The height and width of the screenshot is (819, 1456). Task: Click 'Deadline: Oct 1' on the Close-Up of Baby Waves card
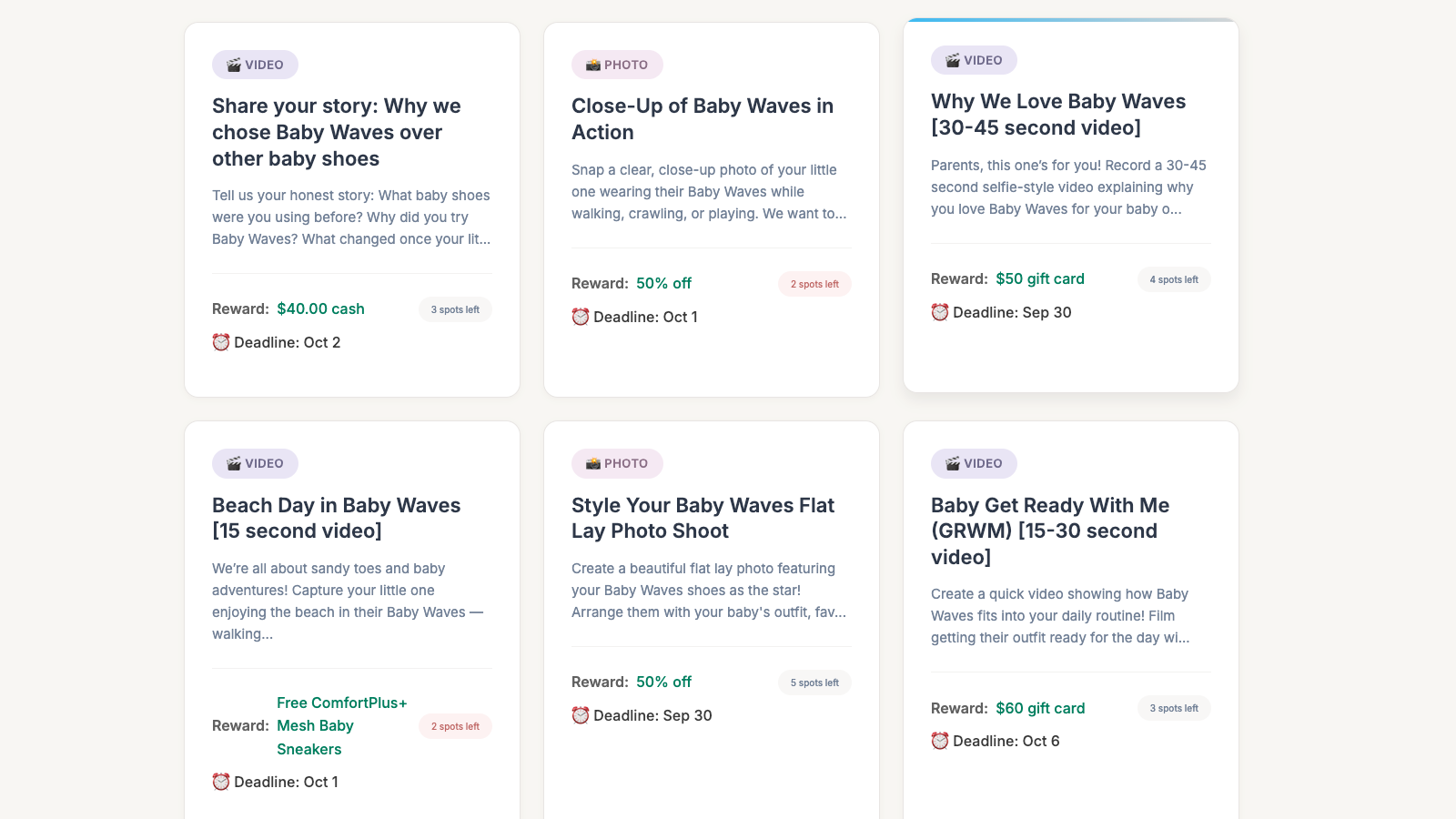tap(645, 317)
